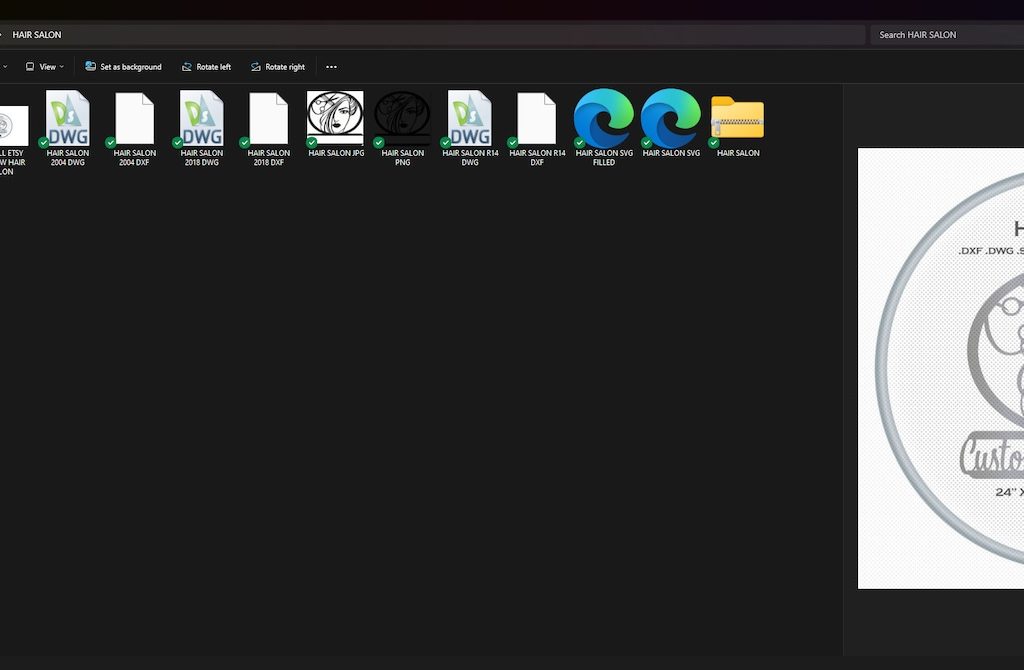Click the preview pane image

(941, 368)
